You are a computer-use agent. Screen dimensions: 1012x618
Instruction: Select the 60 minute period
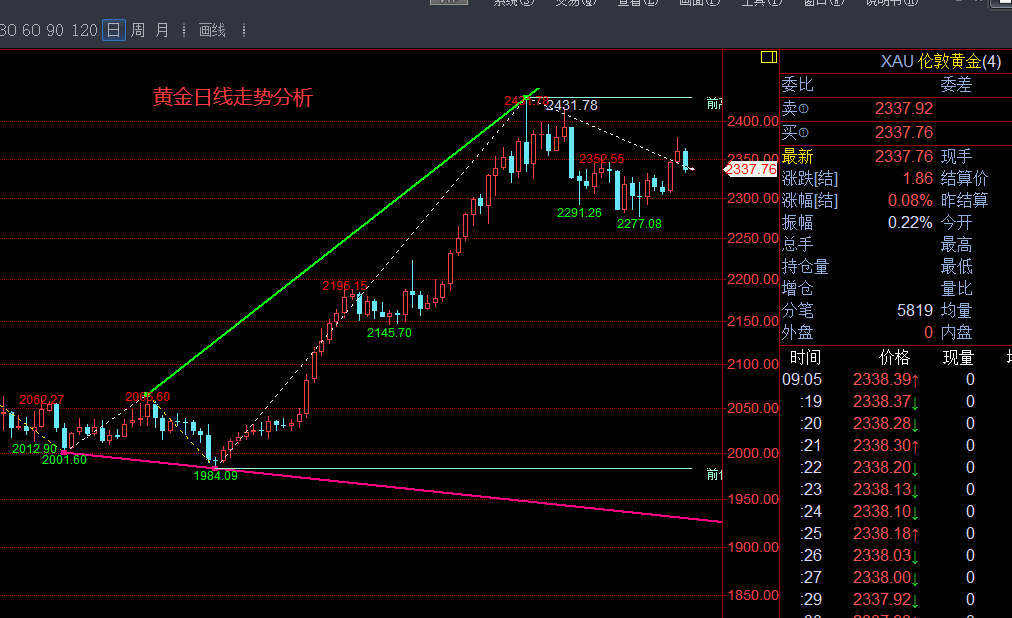(x=31, y=31)
